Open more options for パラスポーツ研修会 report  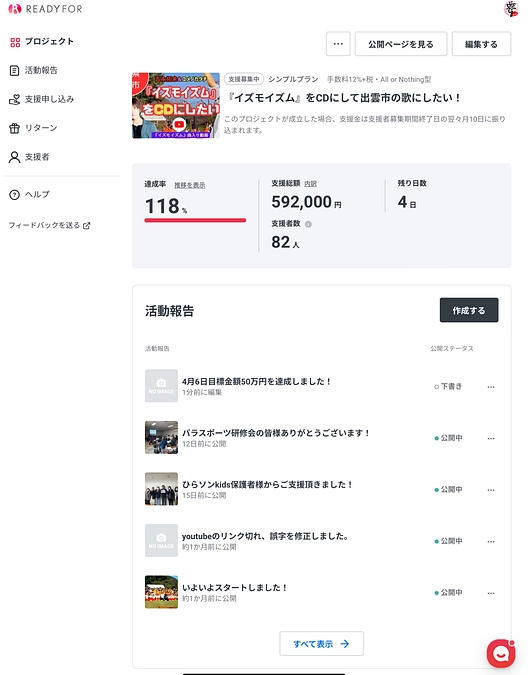(x=491, y=438)
